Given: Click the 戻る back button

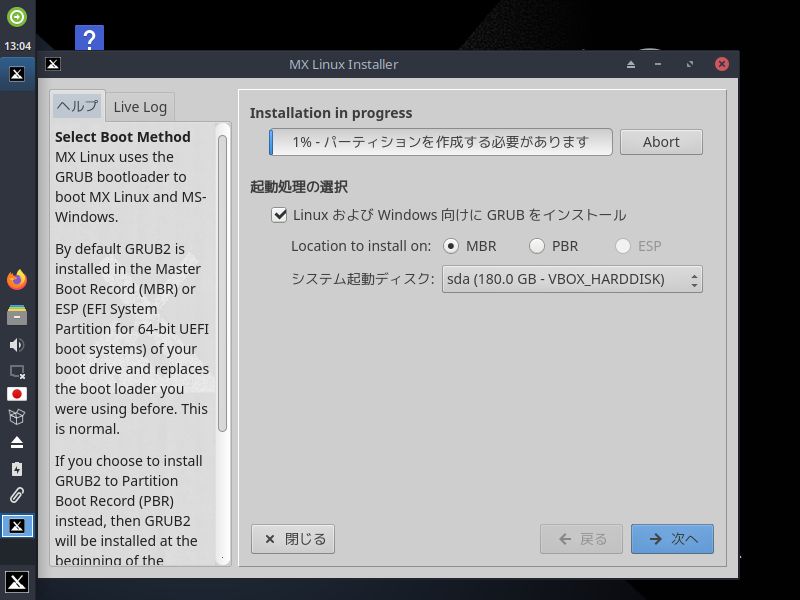Looking at the screenshot, I should tap(581, 539).
